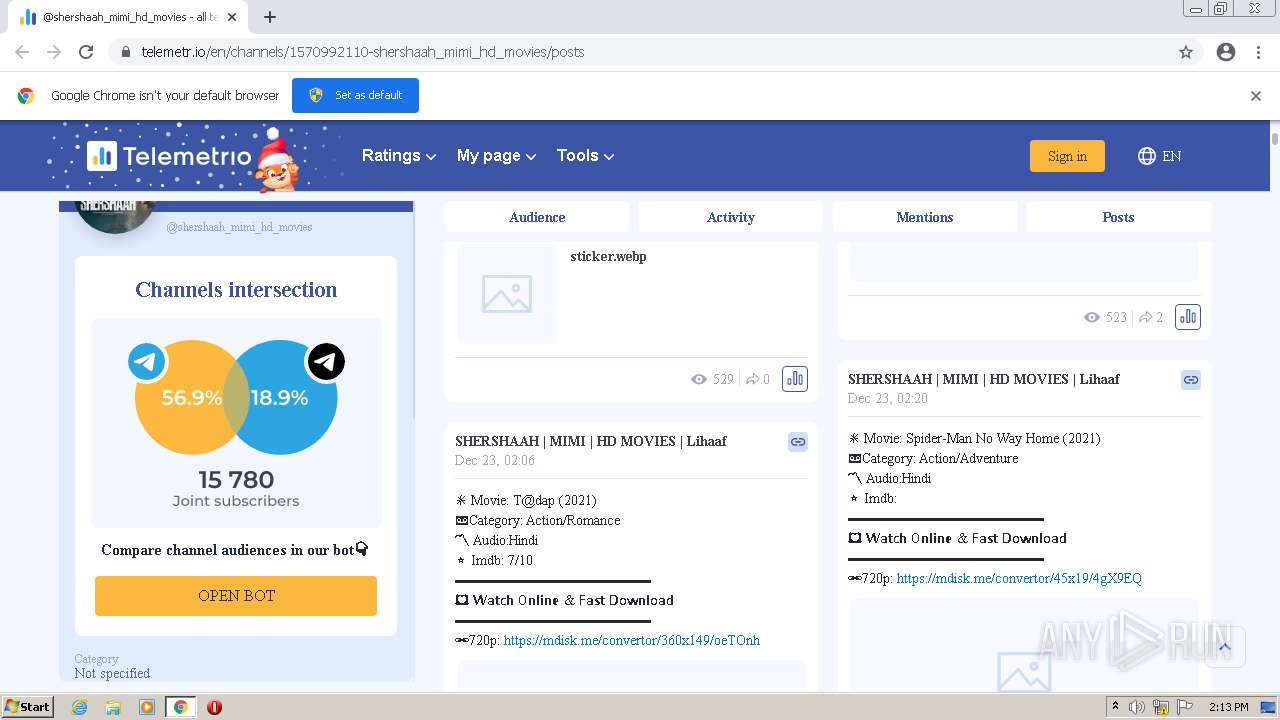This screenshot has width=1280, height=720.
Task: Open the Tools dropdown menu
Action: coord(585,156)
